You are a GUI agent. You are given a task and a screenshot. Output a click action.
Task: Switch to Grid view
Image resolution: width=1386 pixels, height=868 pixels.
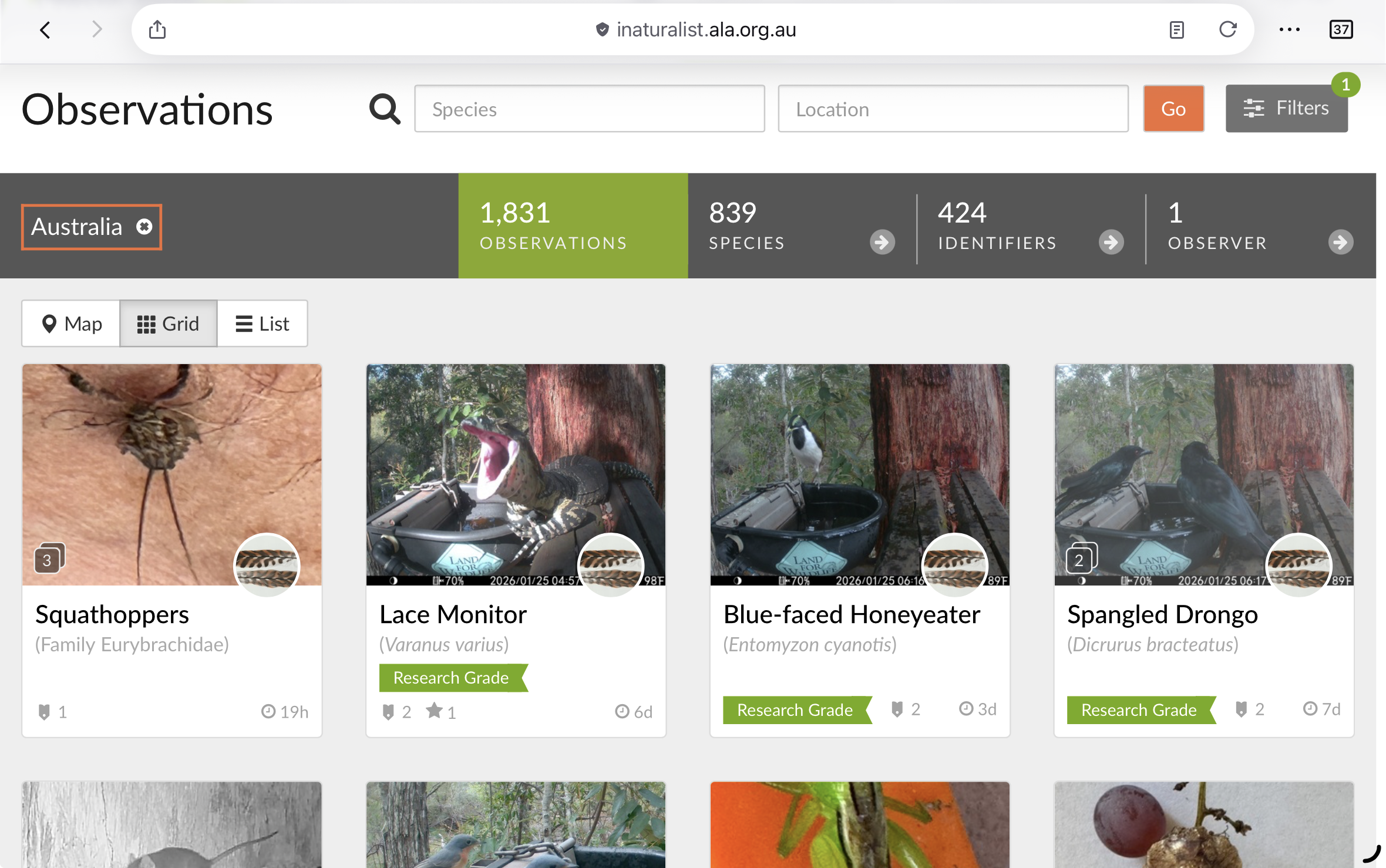(x=169, y=324)
